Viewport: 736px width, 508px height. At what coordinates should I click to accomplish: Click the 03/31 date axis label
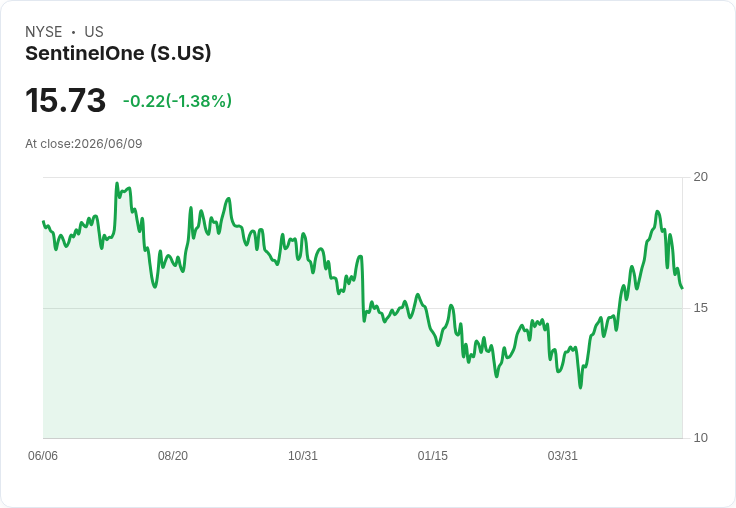[x=562, y=455]
